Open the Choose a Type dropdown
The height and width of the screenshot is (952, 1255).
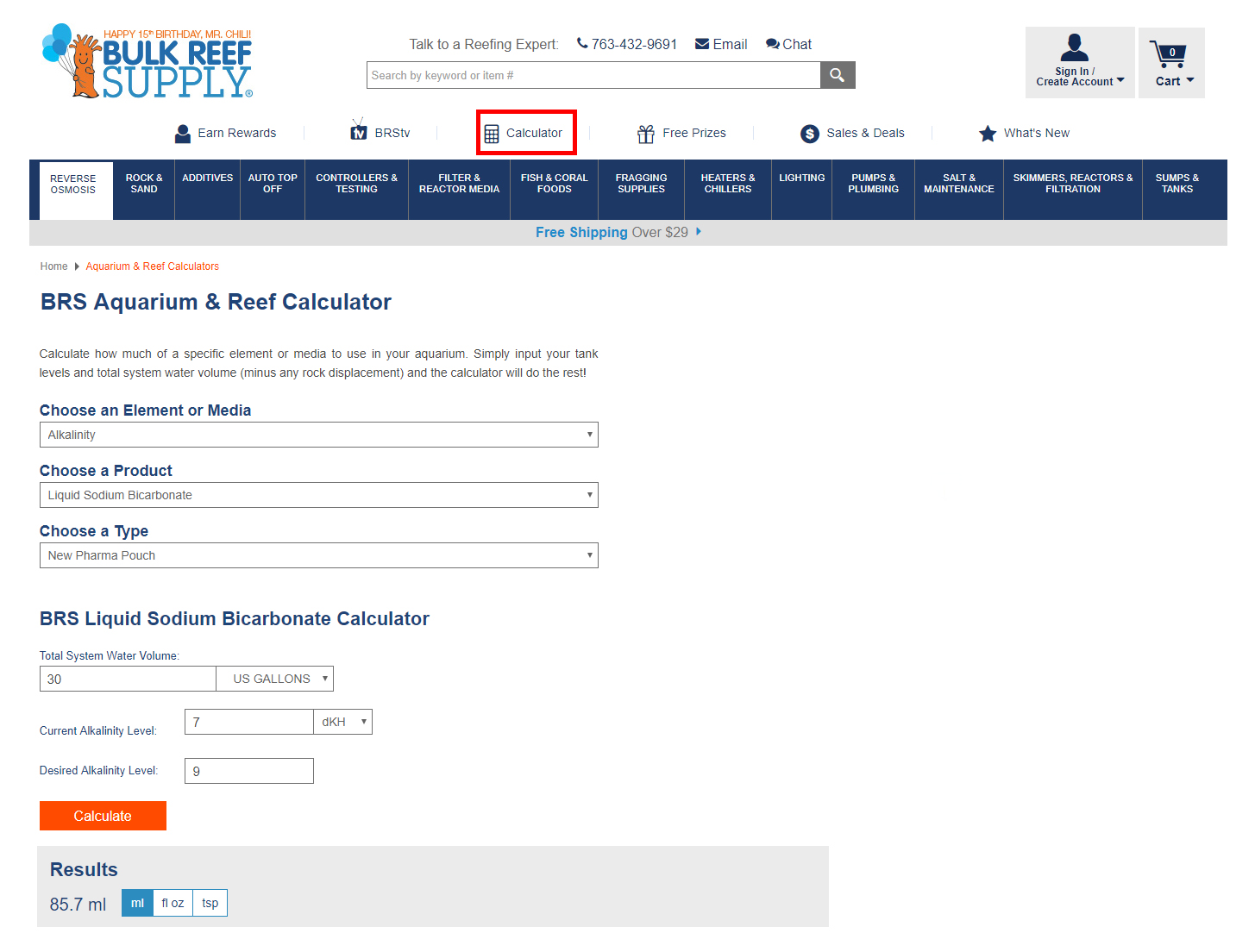(319, 555)
